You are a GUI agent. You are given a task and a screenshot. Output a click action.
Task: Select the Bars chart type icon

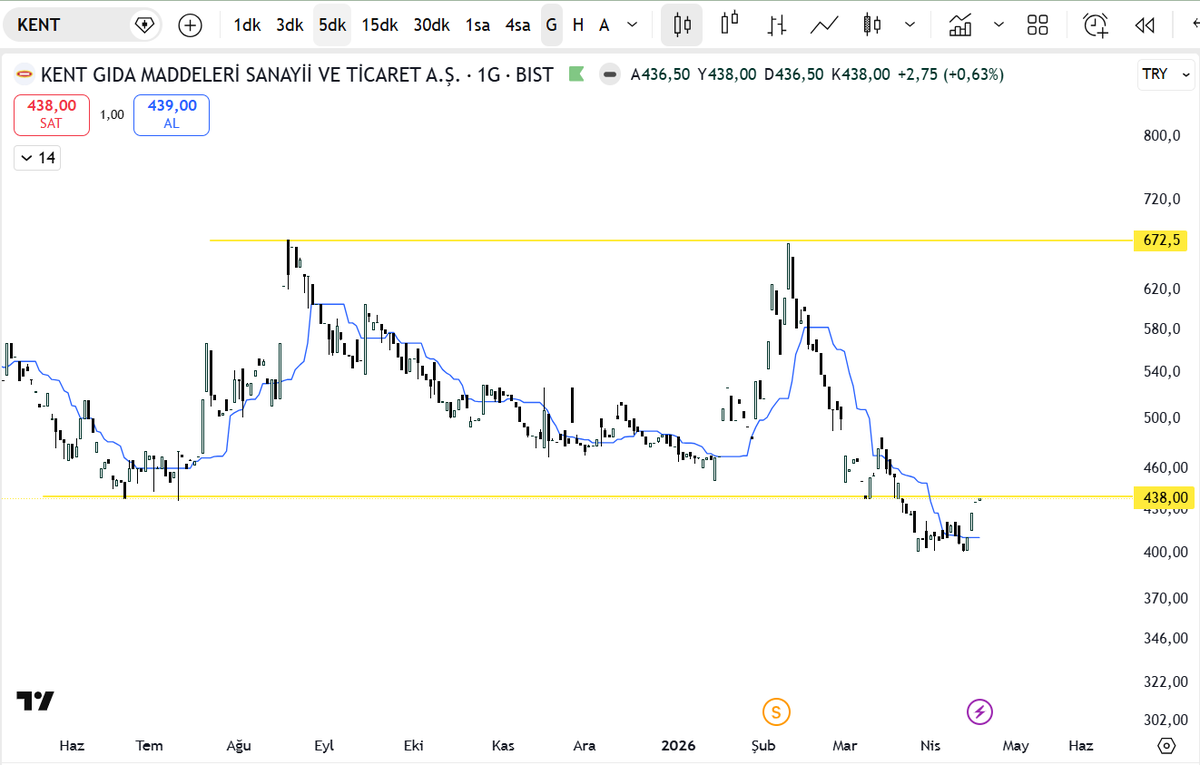[778, 25]
